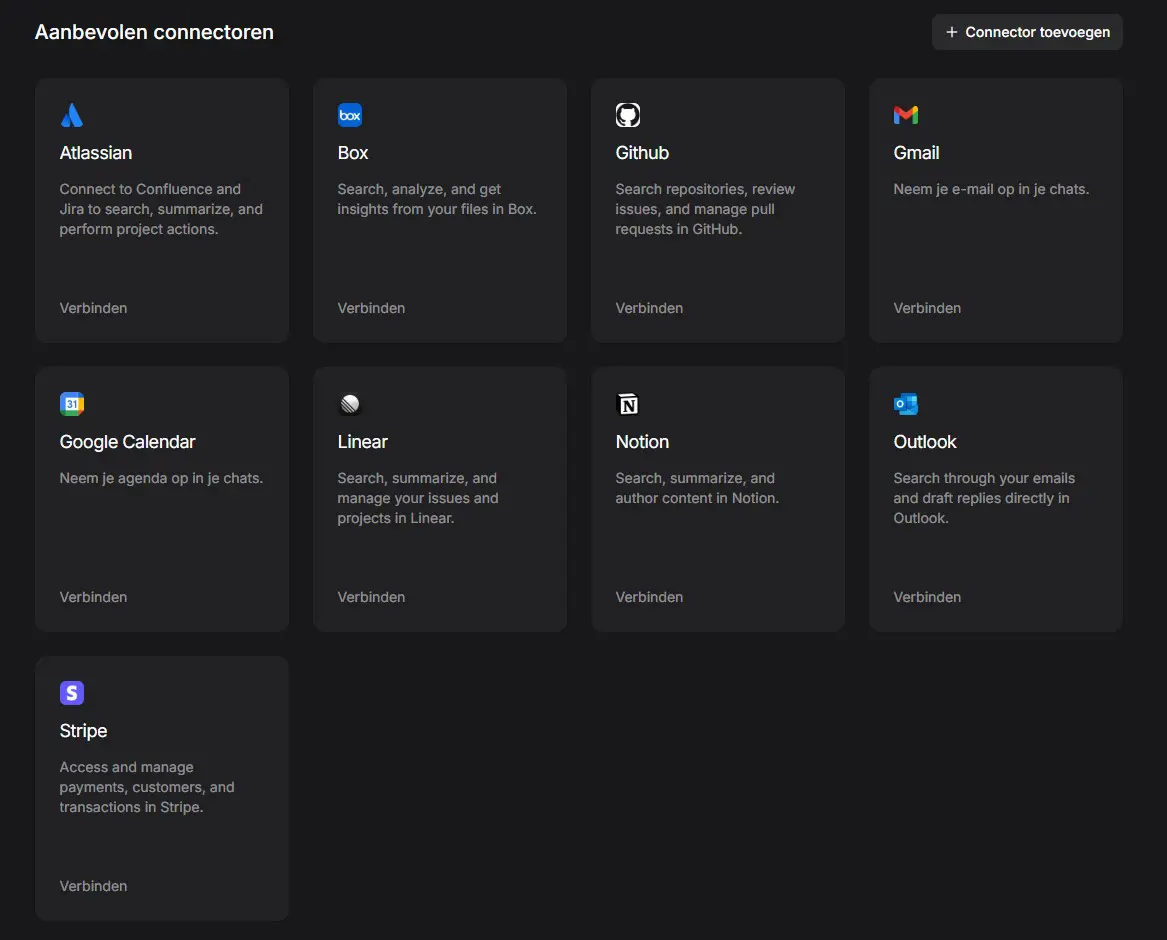The height and width of the screenshot is (940, 1167).
Task: Click Connector toevoegen button
Action: click(x=1027, y=32)
